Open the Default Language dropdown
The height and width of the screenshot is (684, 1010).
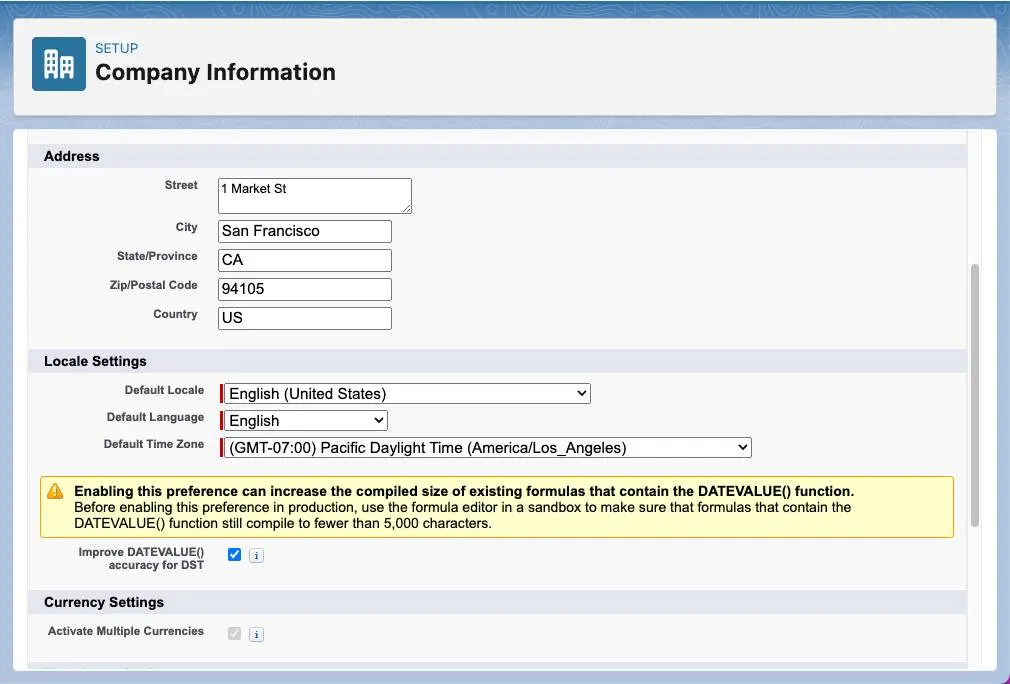306,421
